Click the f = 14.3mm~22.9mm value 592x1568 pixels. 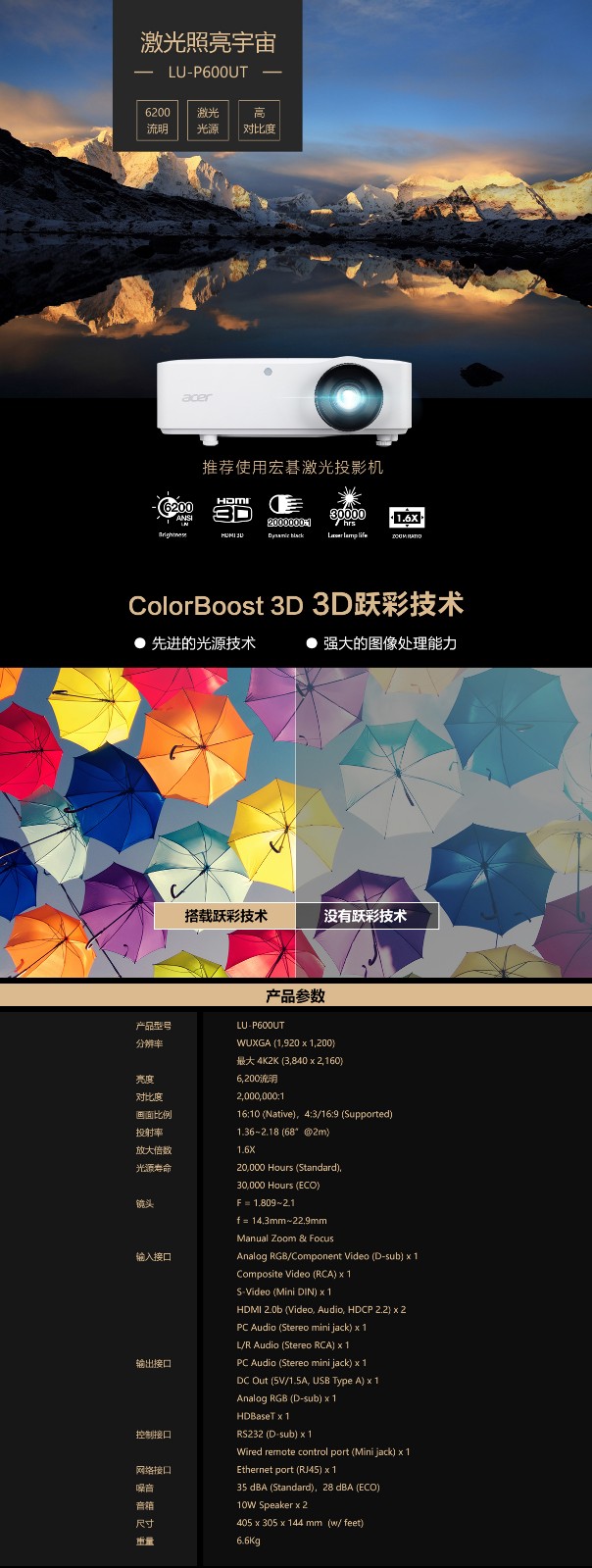coord(282,1221)
